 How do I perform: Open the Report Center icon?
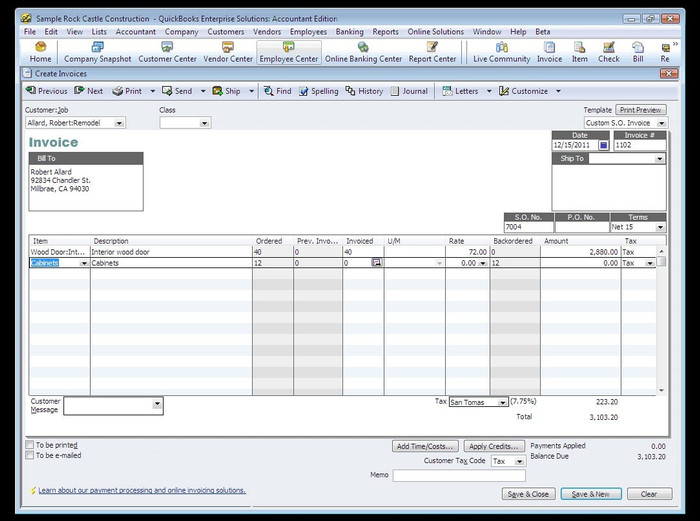432,52
